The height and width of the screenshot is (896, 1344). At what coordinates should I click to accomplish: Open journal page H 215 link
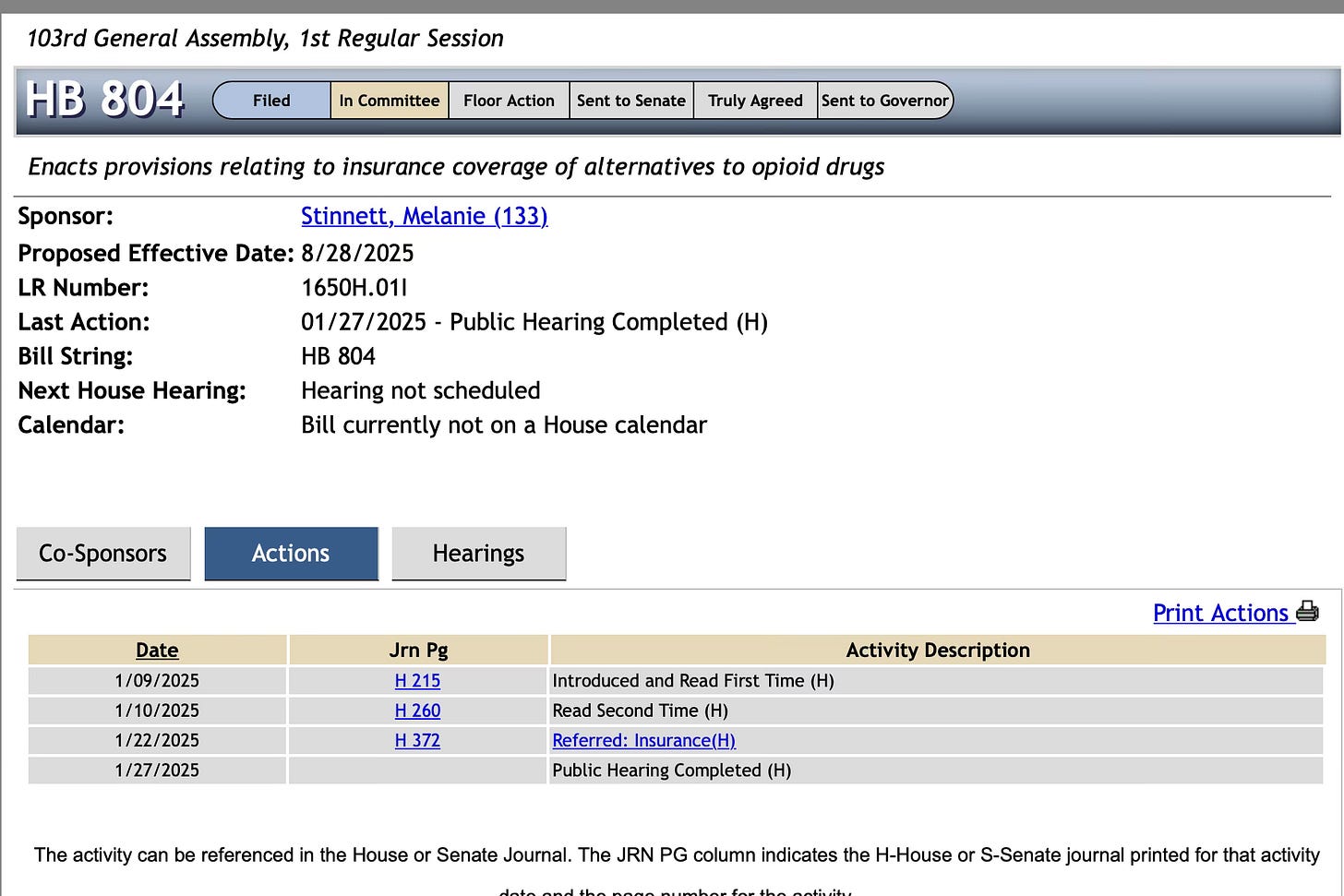click(x=417, y=681)
